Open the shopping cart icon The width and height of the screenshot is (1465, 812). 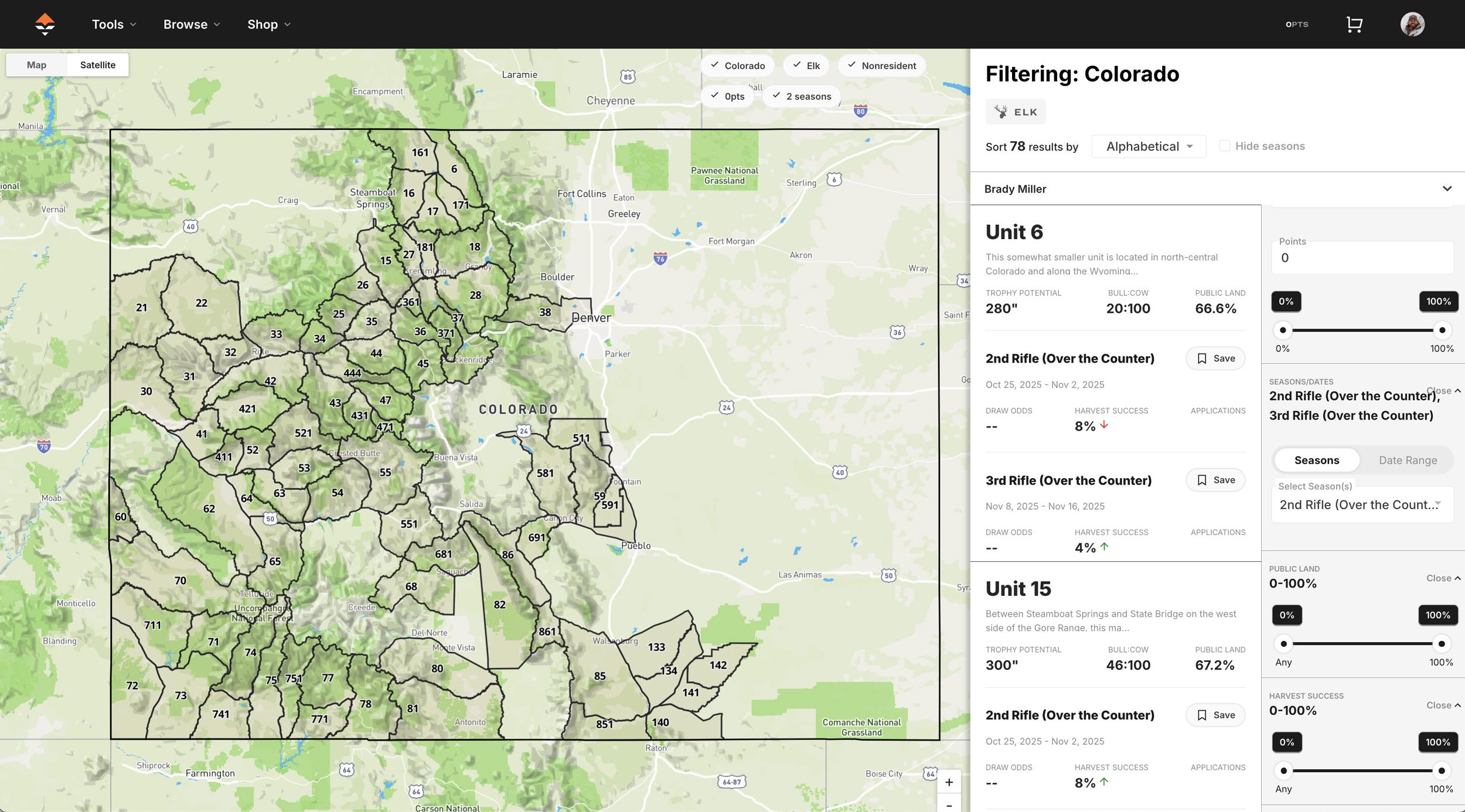[1354, 24]
